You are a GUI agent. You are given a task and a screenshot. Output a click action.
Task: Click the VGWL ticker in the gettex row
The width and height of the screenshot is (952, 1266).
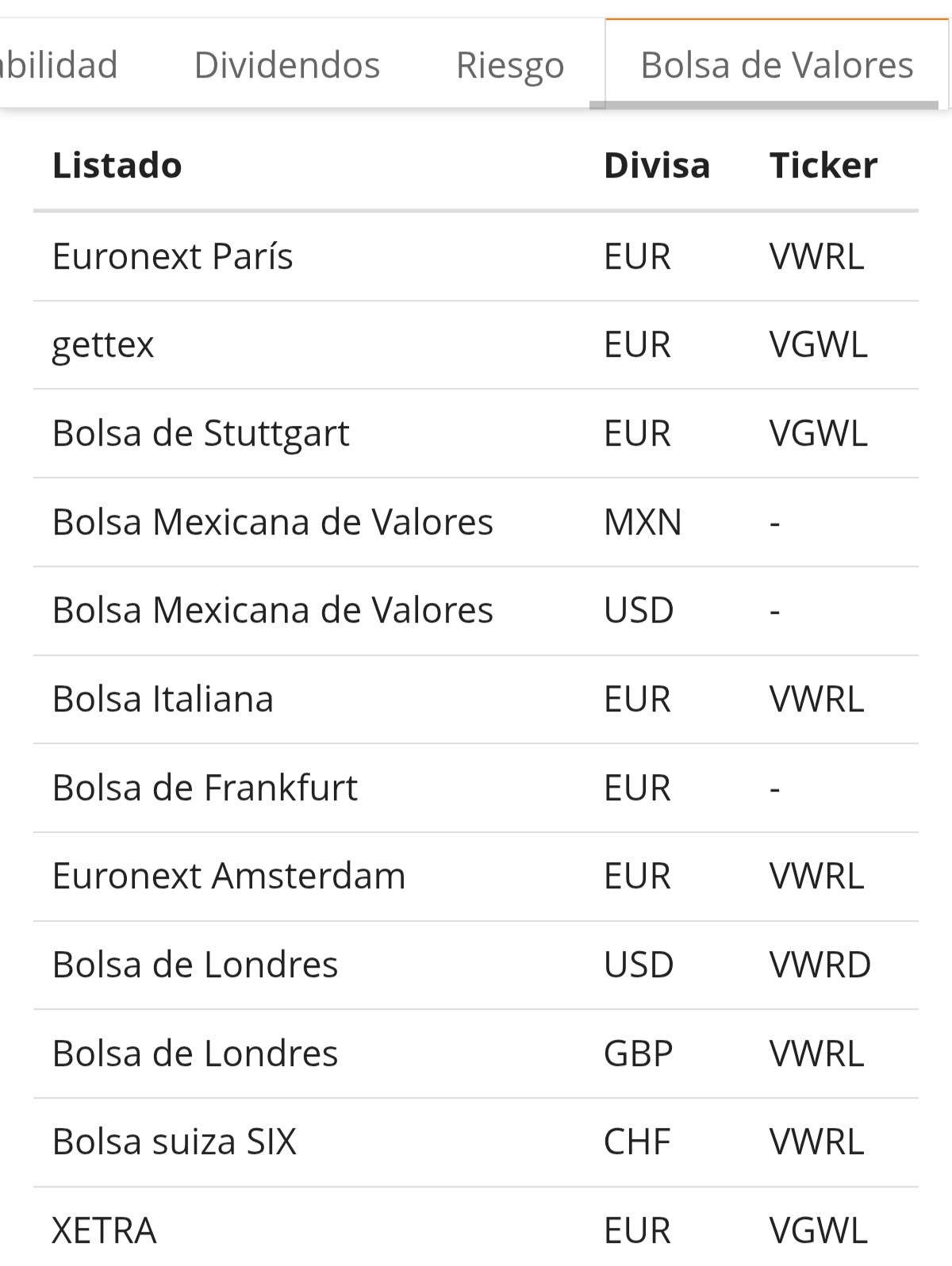(819, 345)
